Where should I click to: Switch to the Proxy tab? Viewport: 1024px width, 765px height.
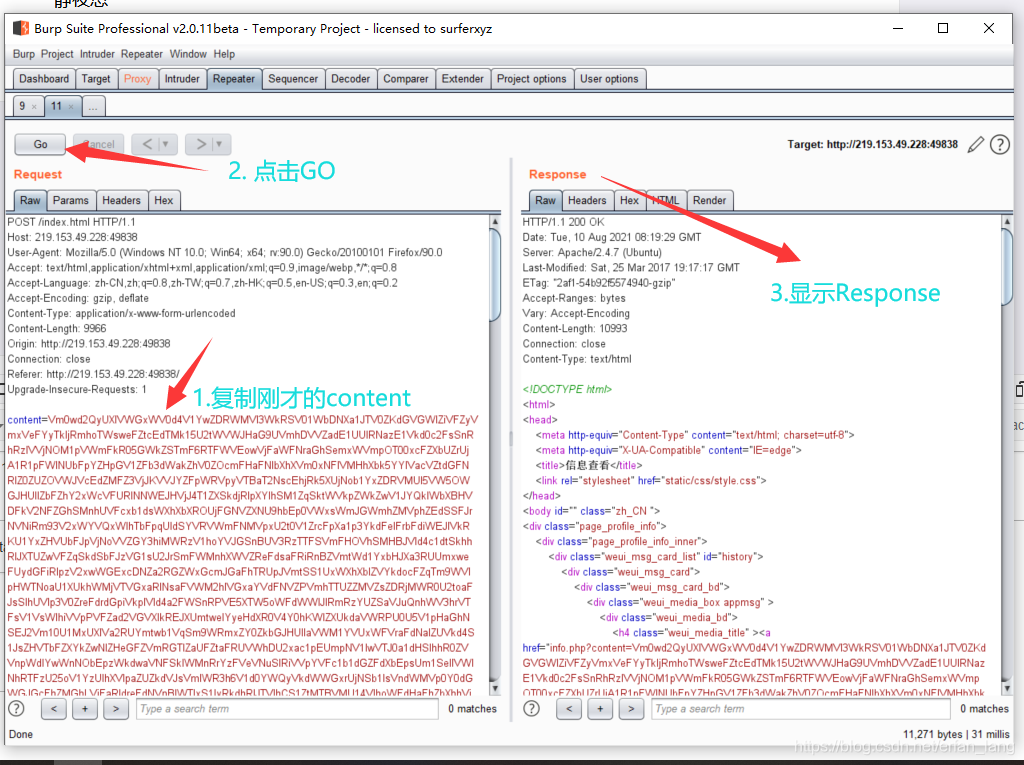click(137, 79)
